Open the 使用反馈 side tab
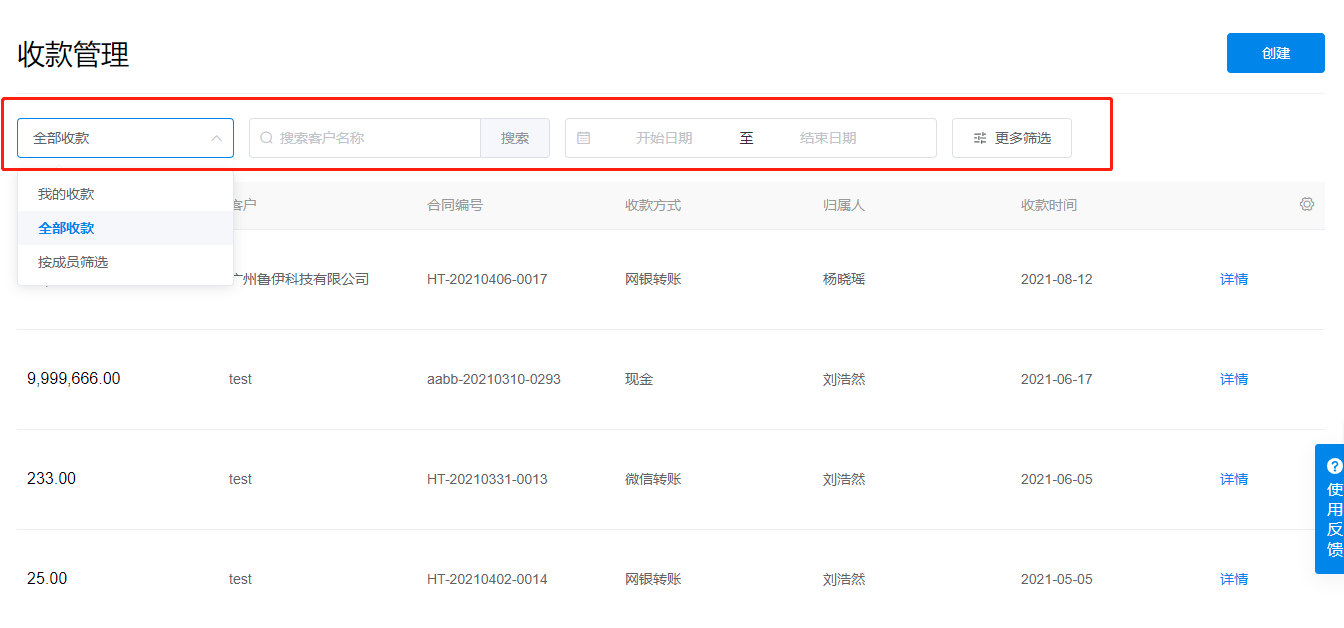 (1334, 519)
